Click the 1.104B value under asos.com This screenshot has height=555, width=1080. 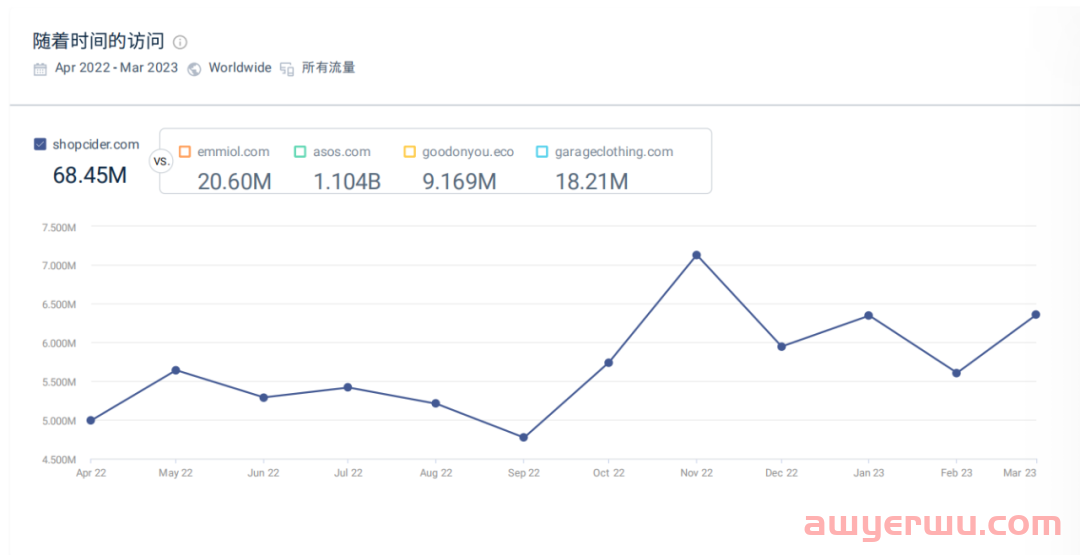pyautogui.click(x=346, y=182)
